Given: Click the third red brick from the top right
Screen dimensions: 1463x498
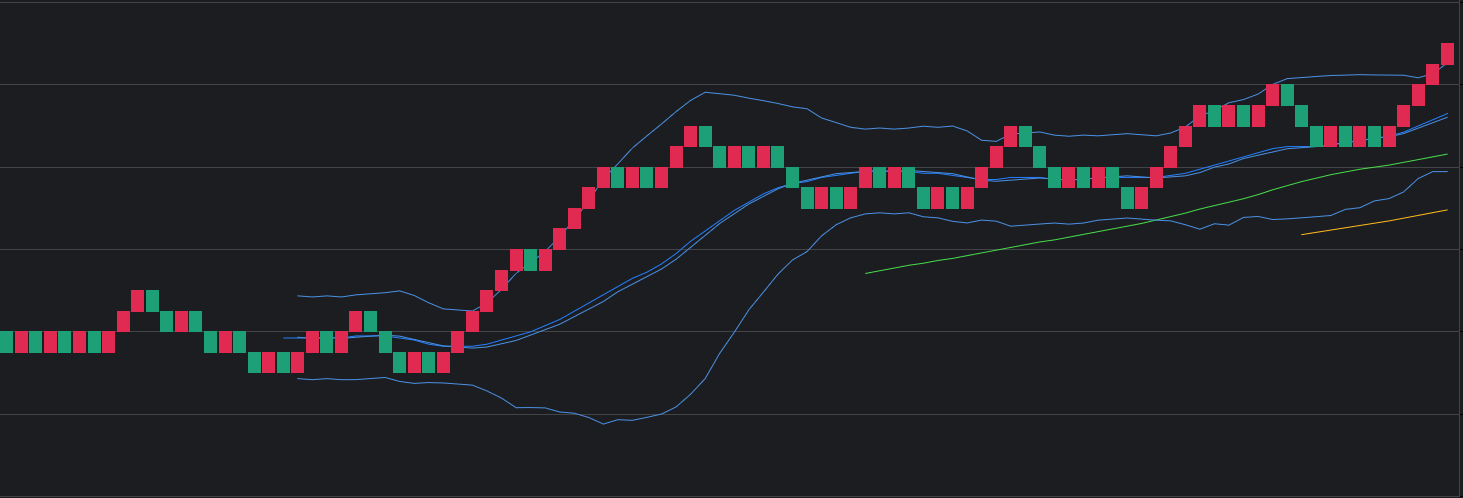Looking at the screenshot, I should pos(1418,95).
